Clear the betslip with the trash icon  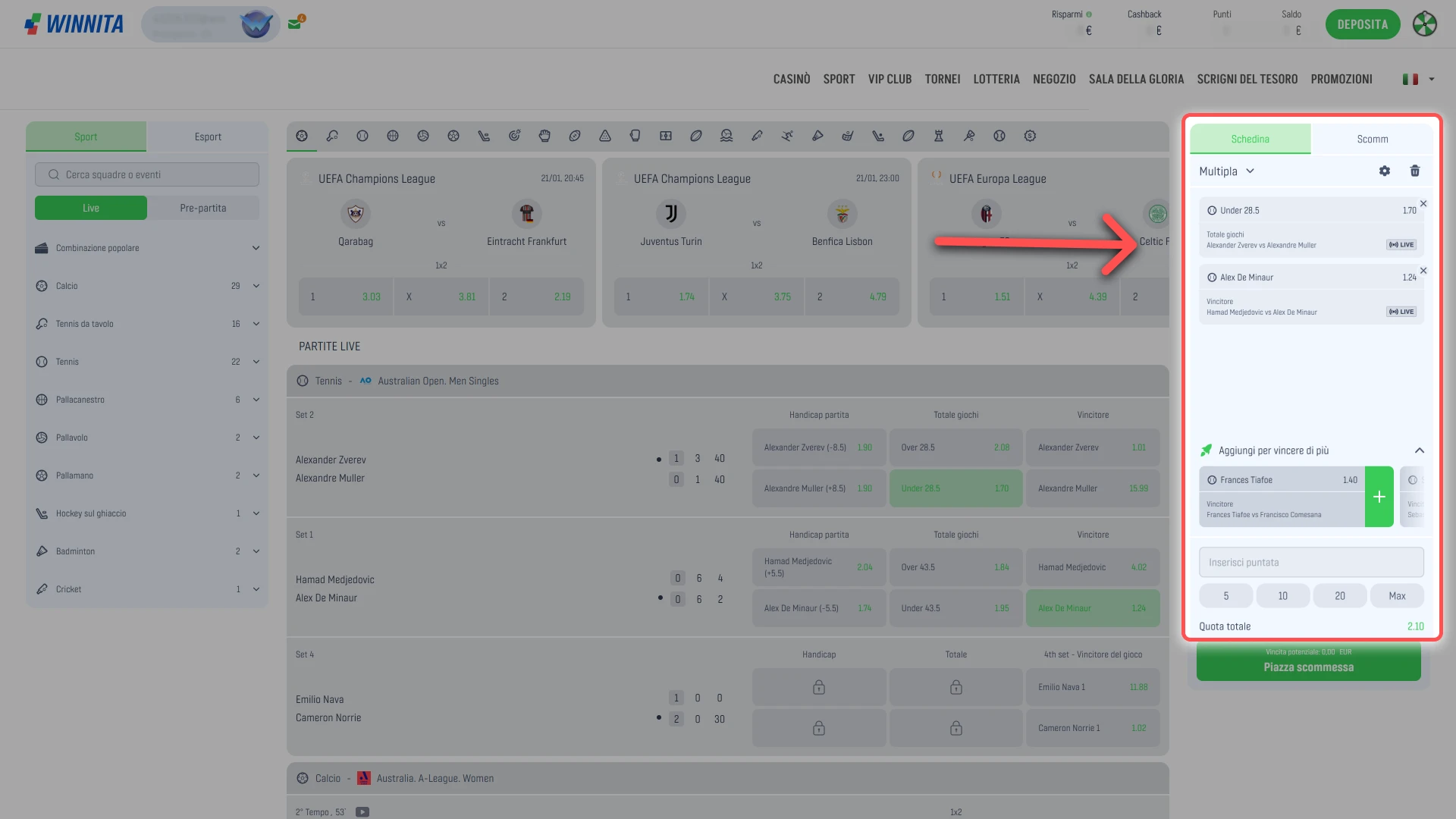[1415, 171]
